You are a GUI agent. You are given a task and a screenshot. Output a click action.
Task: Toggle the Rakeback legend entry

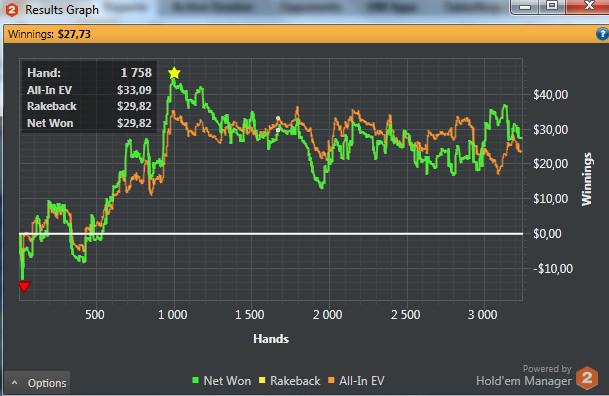[x=290, y=381]
